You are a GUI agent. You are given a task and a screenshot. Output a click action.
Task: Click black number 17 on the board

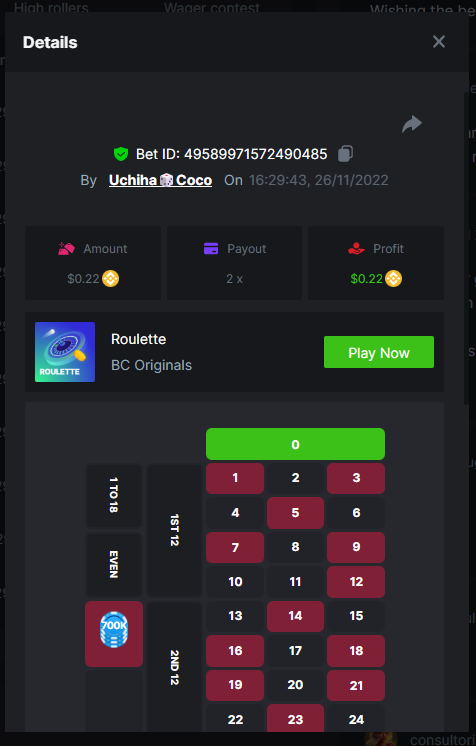pyautogui.click(x=295, y=650)
